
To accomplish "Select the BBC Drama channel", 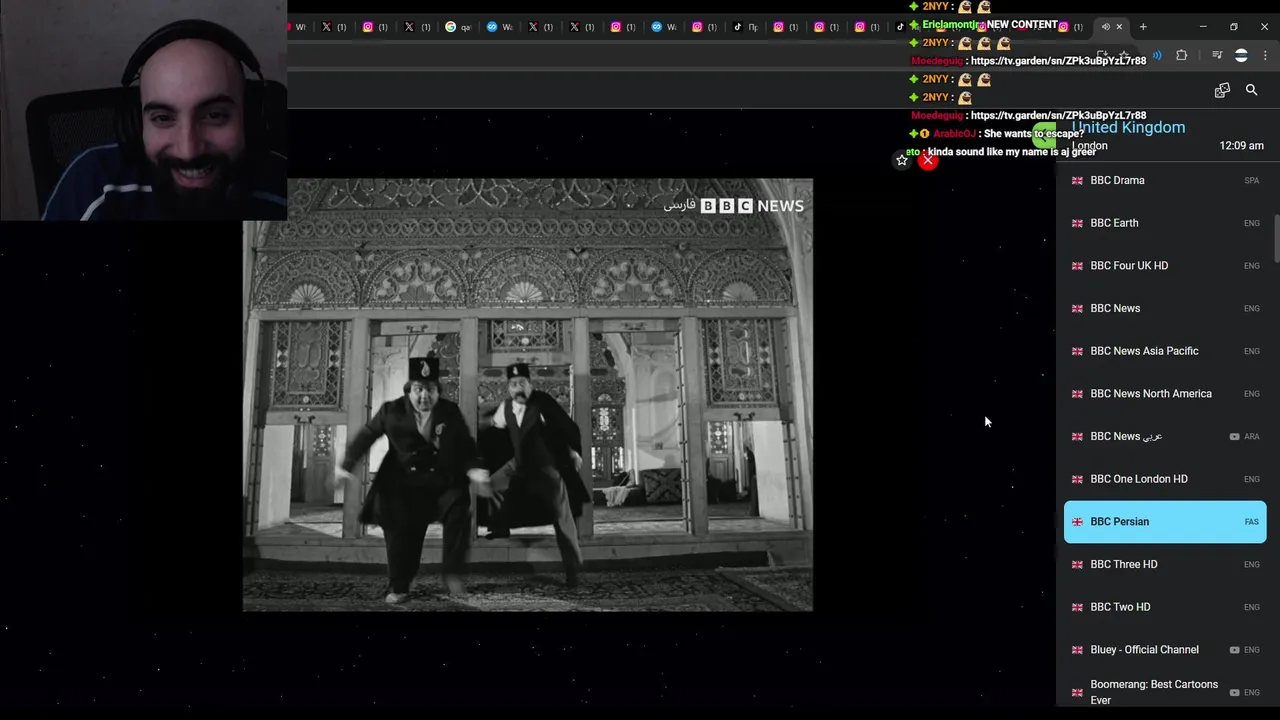I will (1165, 180).
